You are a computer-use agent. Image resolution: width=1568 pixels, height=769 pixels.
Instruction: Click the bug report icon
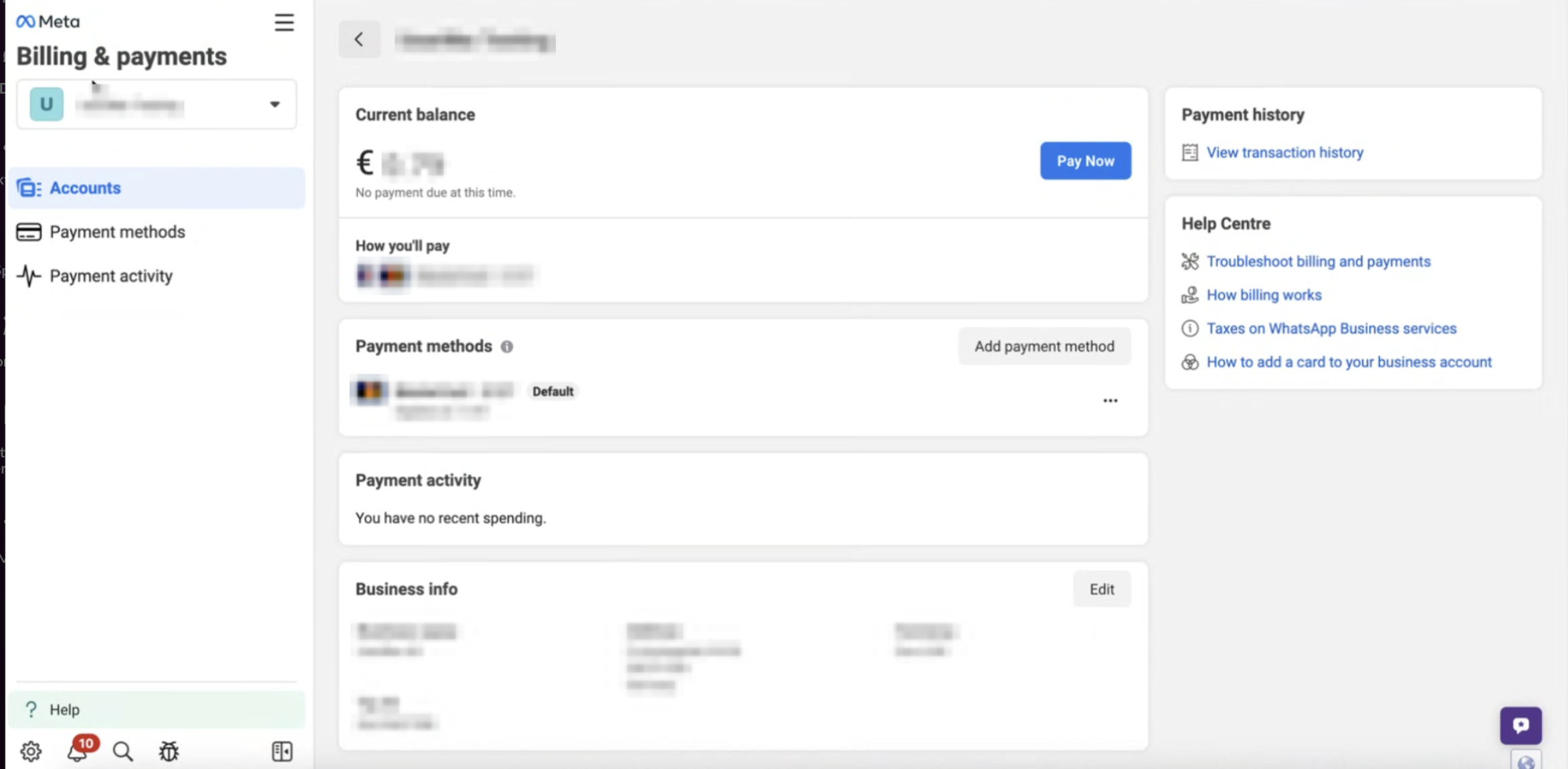click(169, 751)
